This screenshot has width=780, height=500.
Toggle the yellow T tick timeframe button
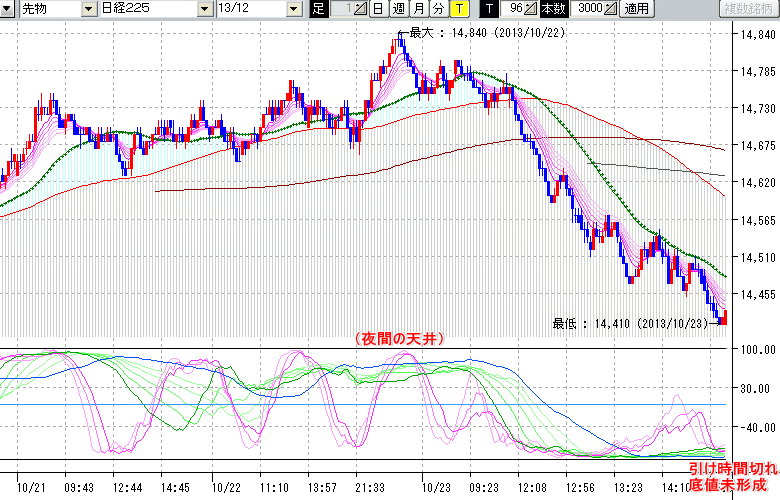click(458, 9)
